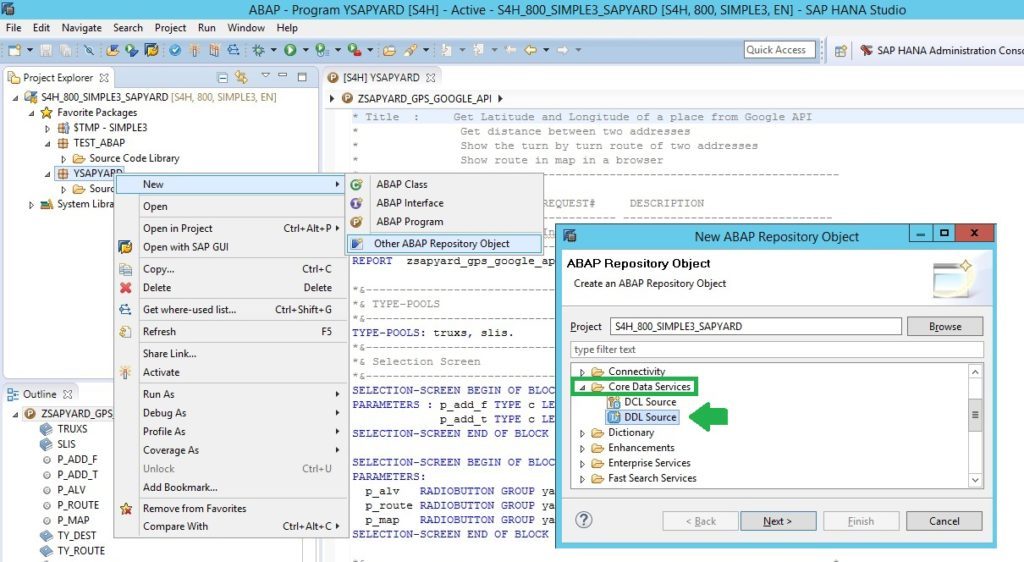The width and height of the screenshot is (1024, 562).
Task: Expand the Dictionary folder
Action: pos(582,433)
